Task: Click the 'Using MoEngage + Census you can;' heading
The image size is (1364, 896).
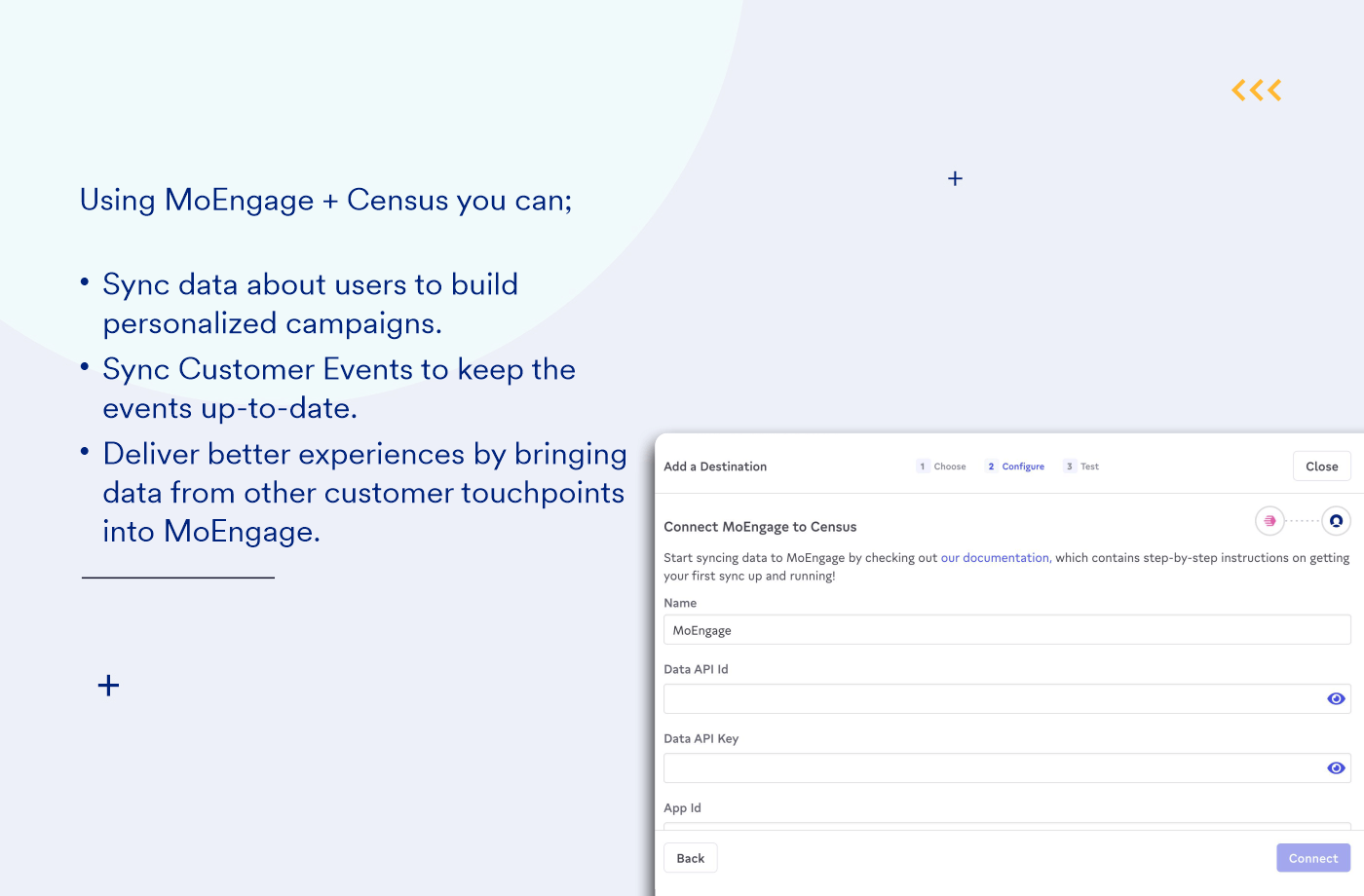Action: pyautogui.click(x=325, y=201)
